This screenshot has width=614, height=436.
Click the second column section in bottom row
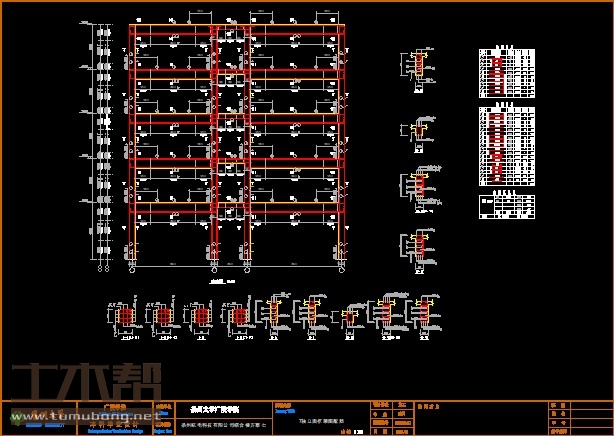coord(162,316)
